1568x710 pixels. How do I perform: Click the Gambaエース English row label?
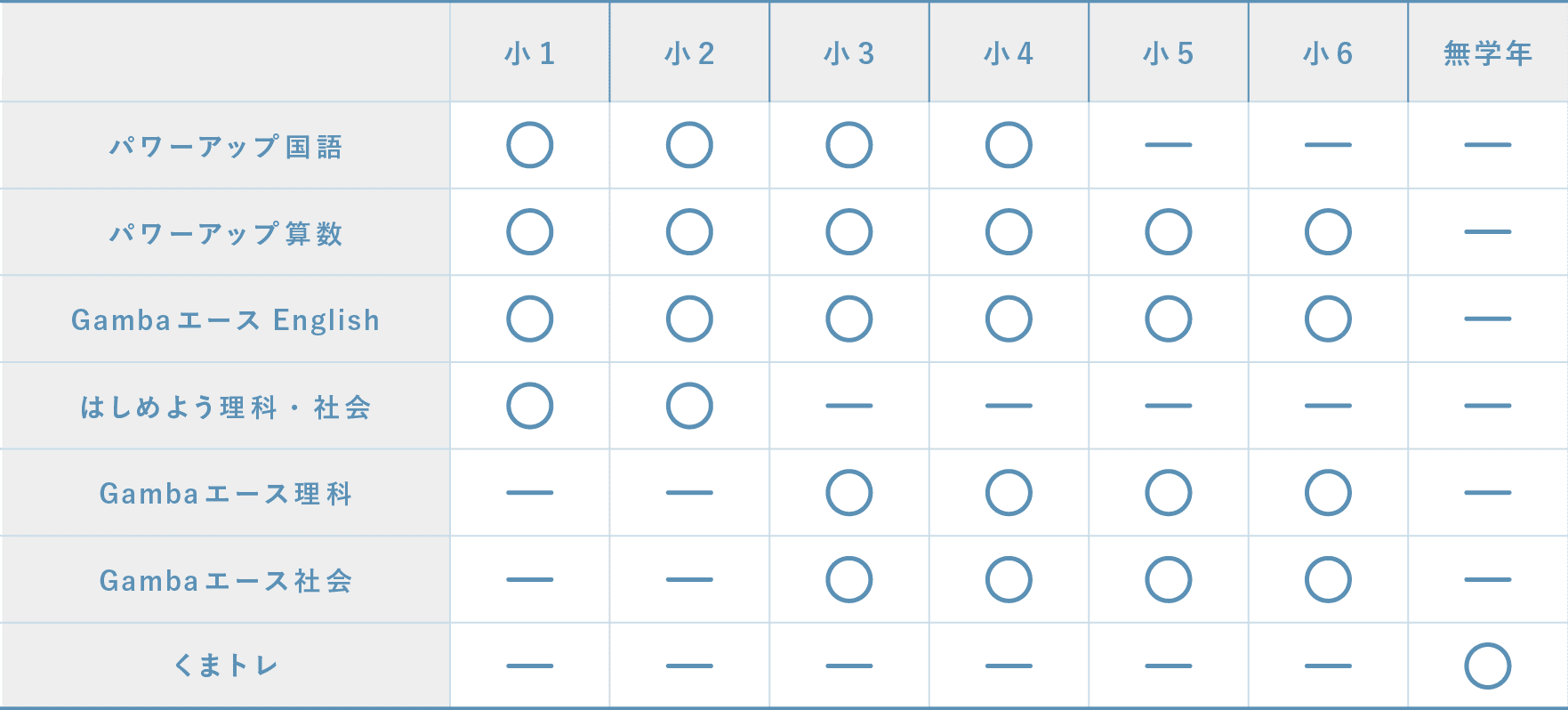226,320
